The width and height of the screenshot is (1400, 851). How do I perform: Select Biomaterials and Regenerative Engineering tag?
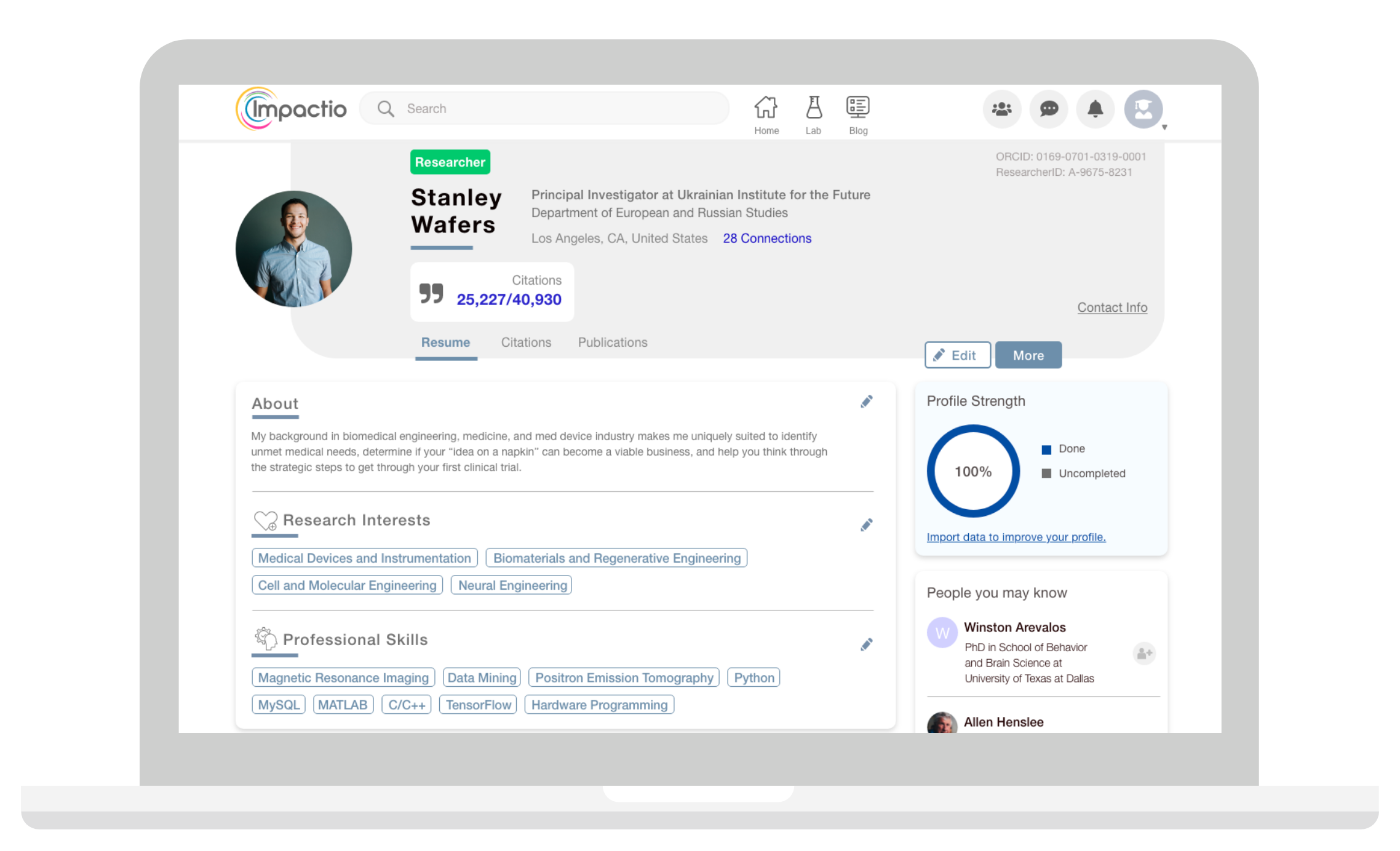coord(617,558)
